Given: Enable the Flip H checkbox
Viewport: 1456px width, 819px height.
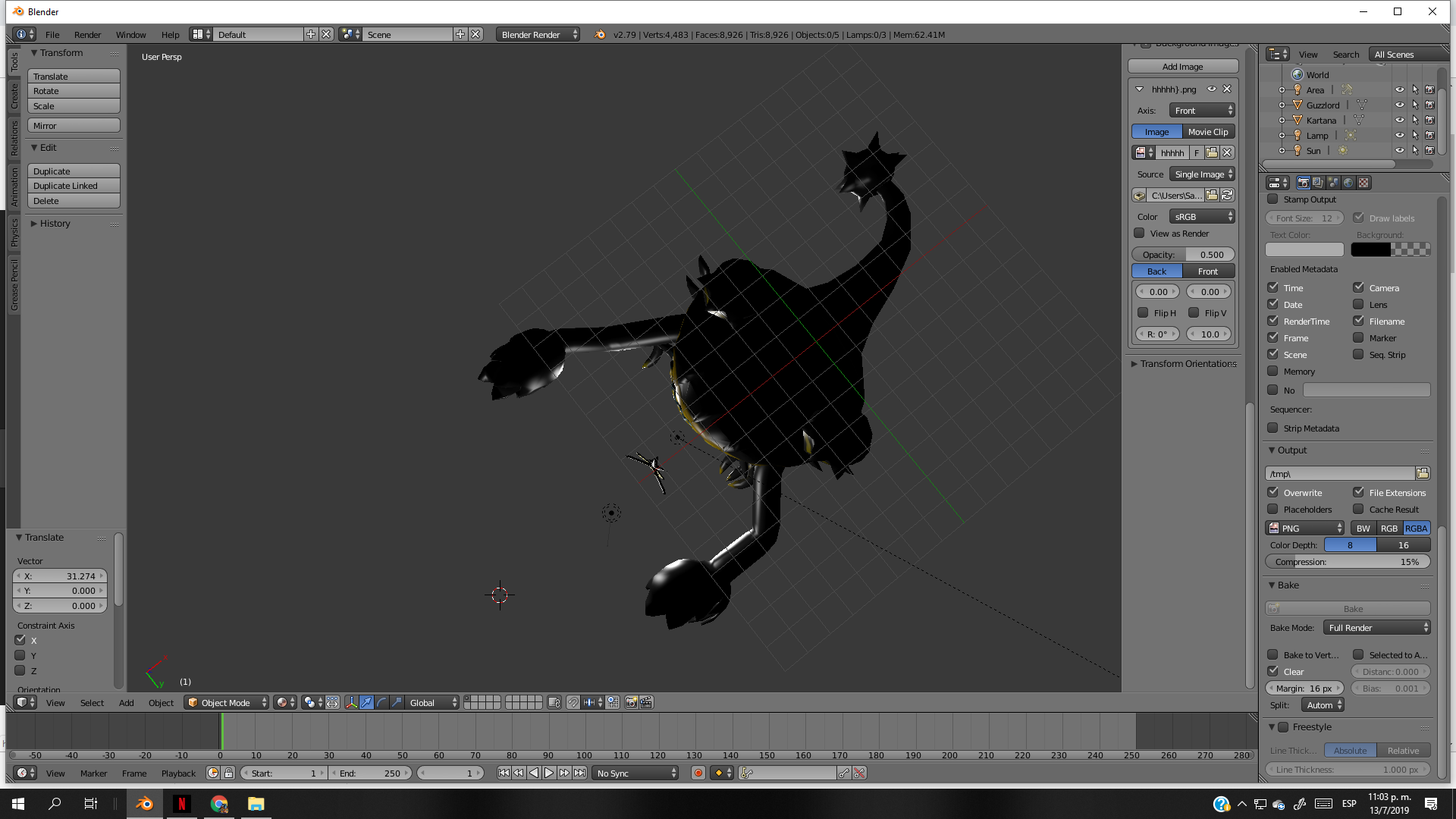Looking at the screenshot, I should pyautogui.click(x=1144, y=312).
